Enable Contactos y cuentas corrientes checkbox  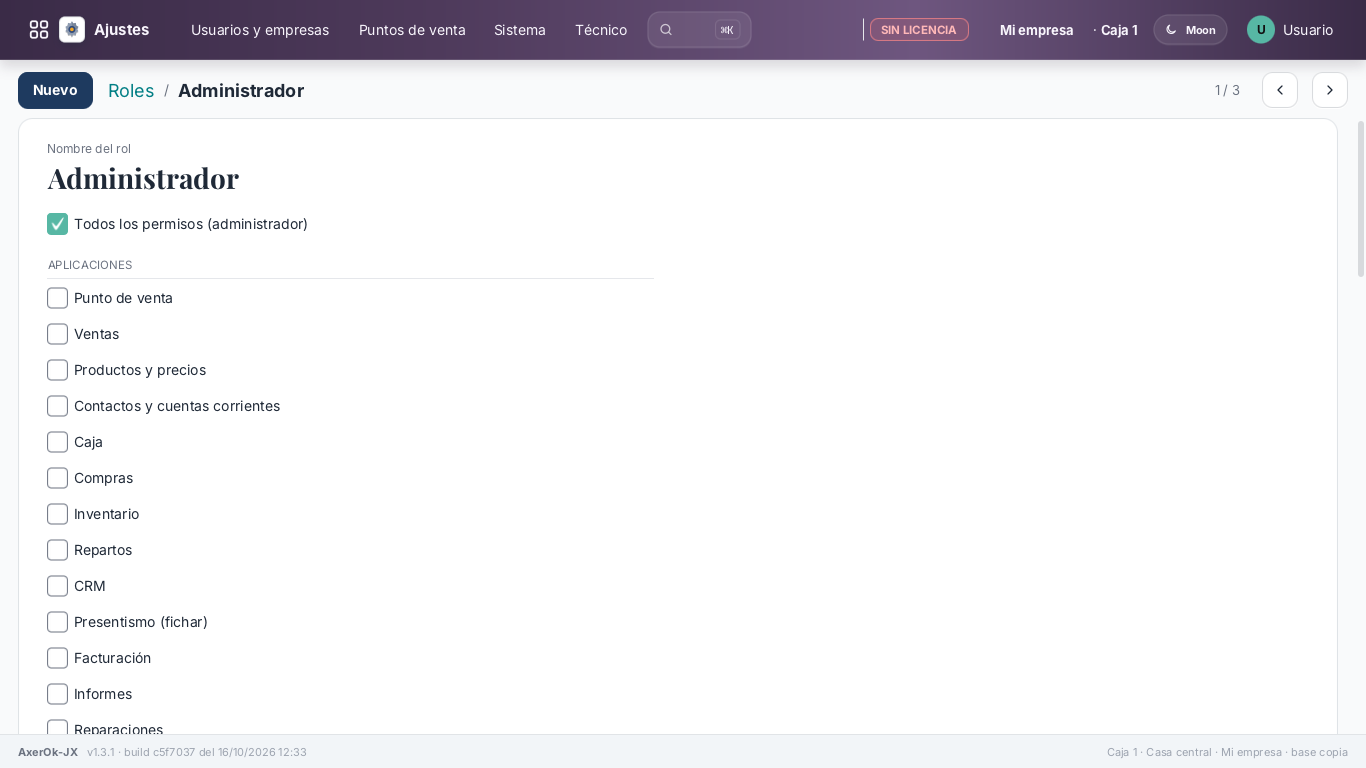tap(58, 406)
